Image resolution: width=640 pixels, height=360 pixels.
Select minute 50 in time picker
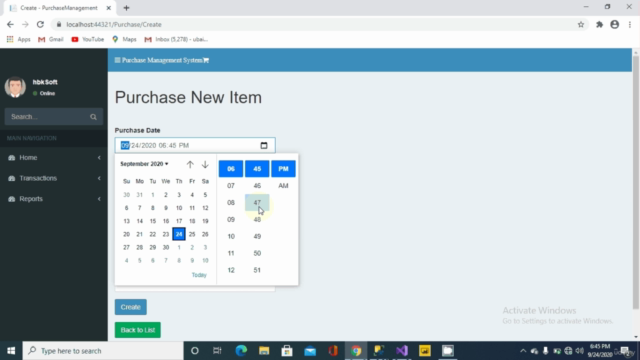click(257, 253)
